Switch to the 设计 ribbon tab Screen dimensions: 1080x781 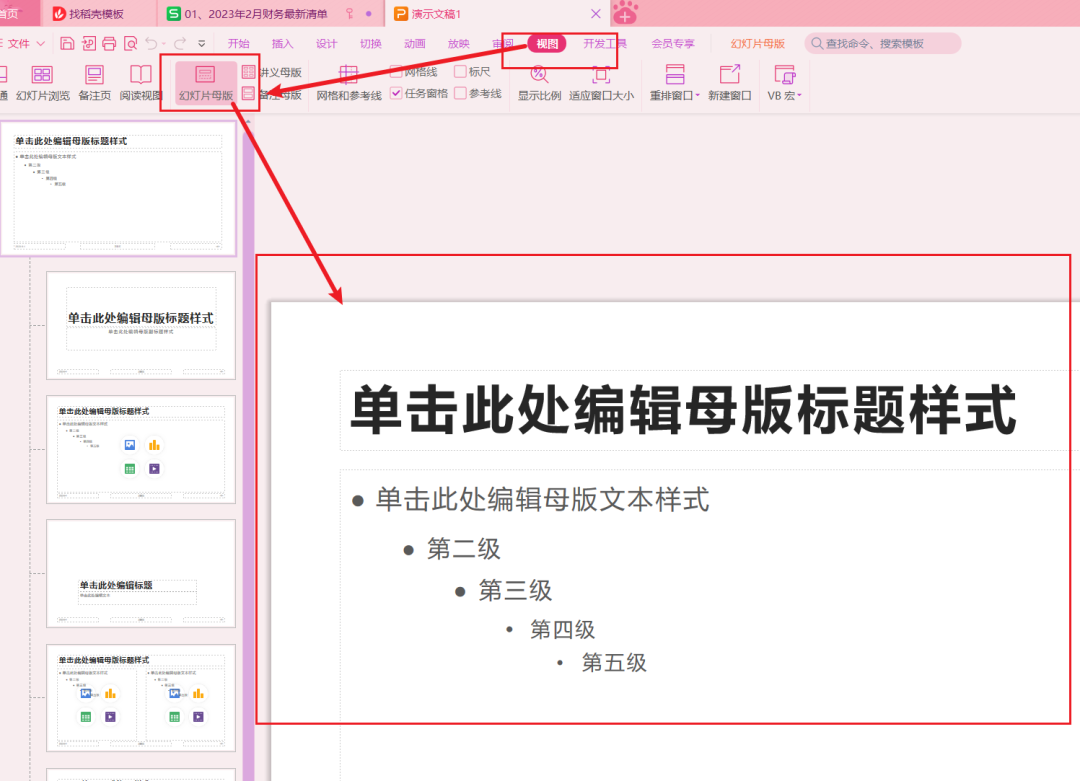[x=326, y=43]
